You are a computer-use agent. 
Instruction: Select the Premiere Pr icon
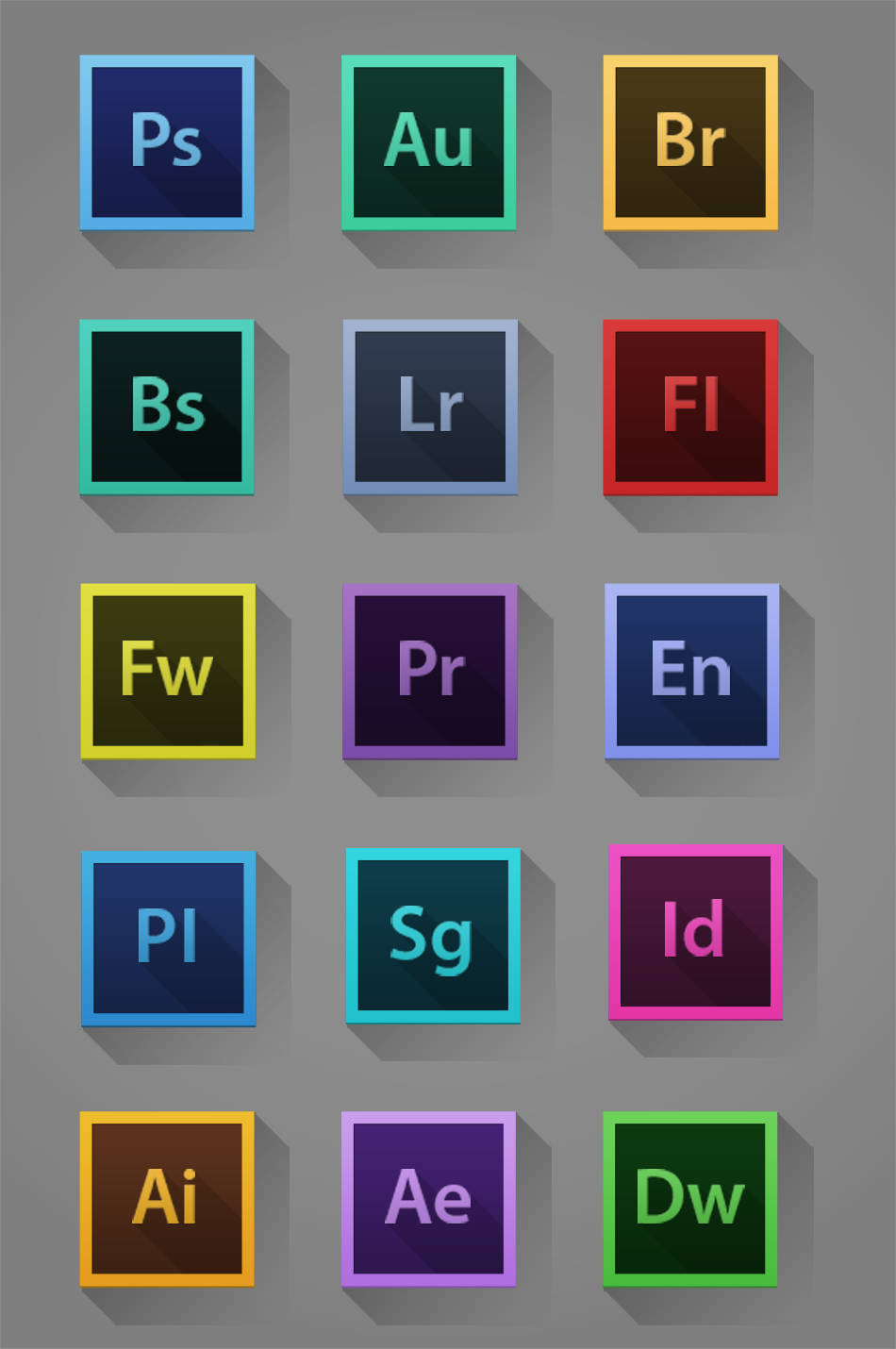point(430,671)
